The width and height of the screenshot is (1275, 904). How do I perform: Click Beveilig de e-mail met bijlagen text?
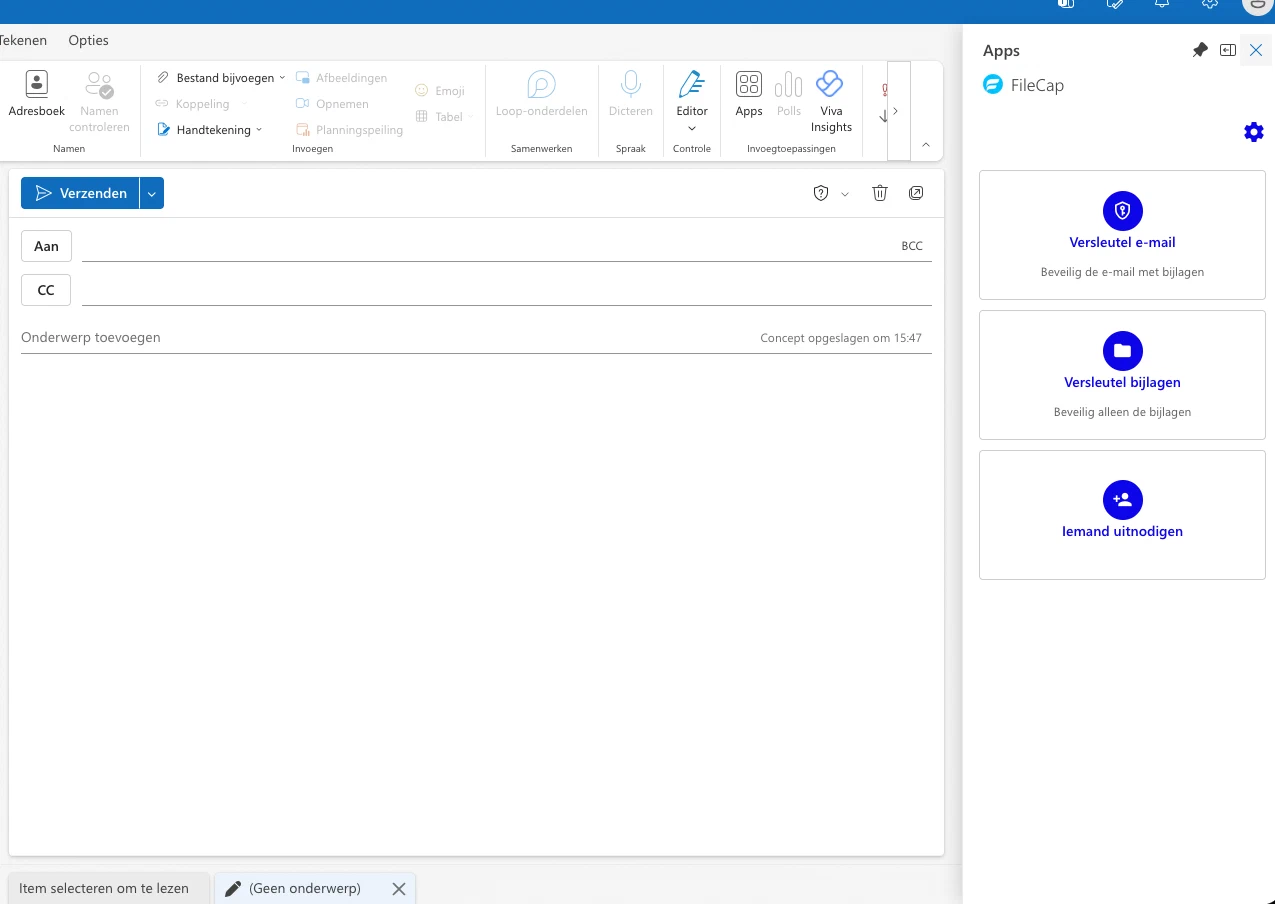(x=1122, y=272)
